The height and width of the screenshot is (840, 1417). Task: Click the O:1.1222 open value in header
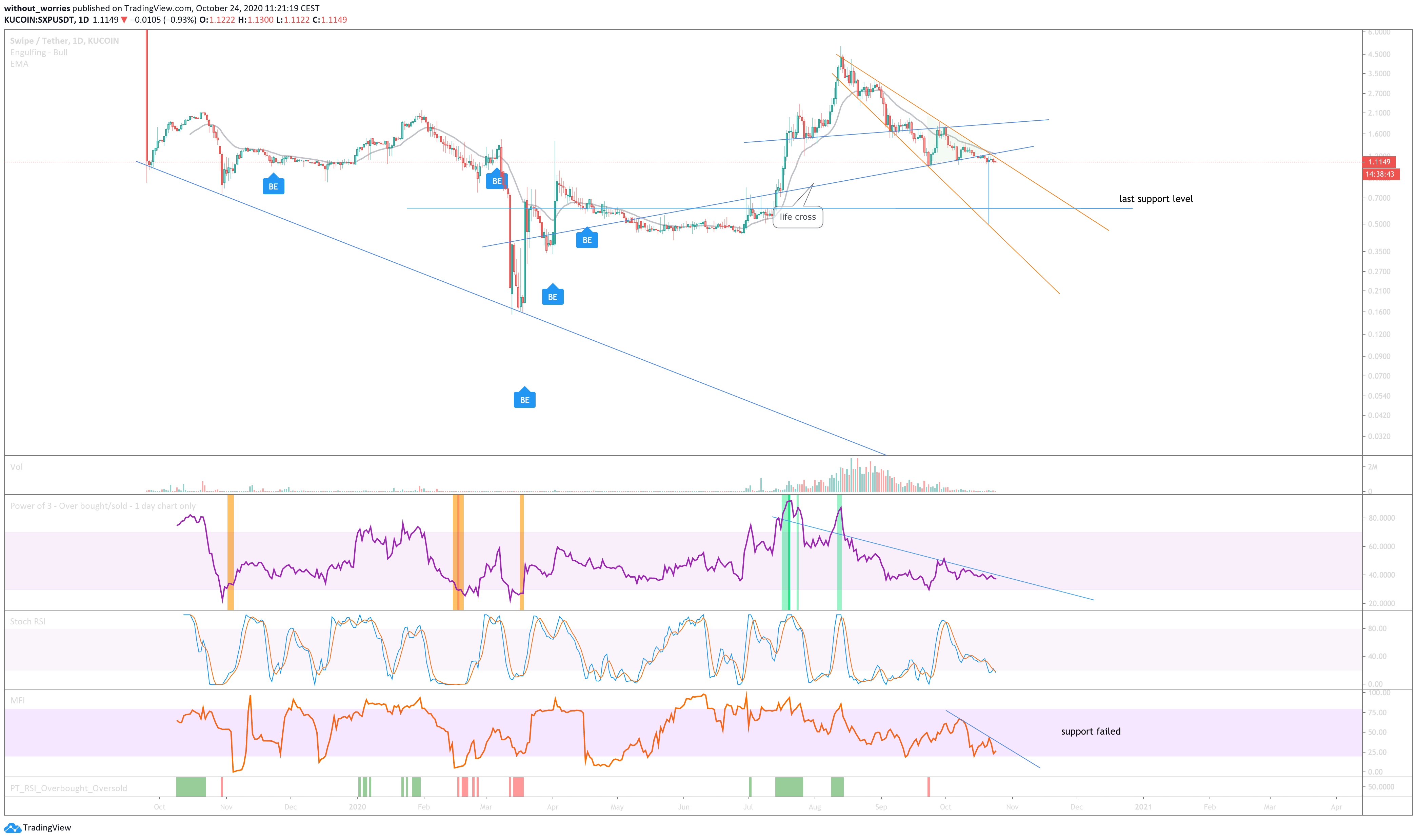(x=217, y=20)
